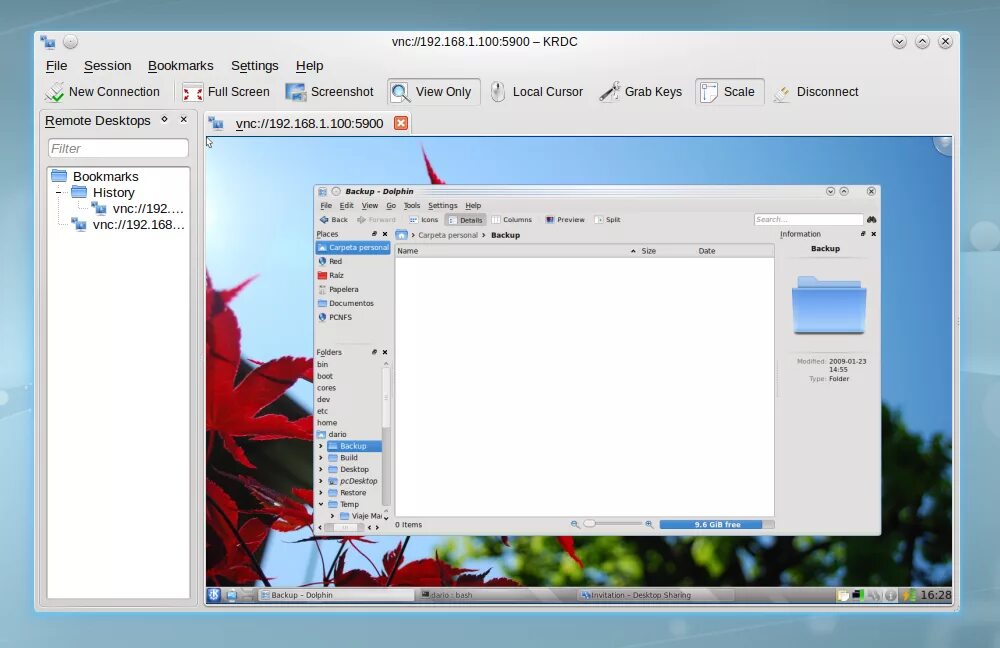This screenshot has width=1000, height=648.
Task: Open Documentos in Dolphin Places
Action: tap(351, 304)
